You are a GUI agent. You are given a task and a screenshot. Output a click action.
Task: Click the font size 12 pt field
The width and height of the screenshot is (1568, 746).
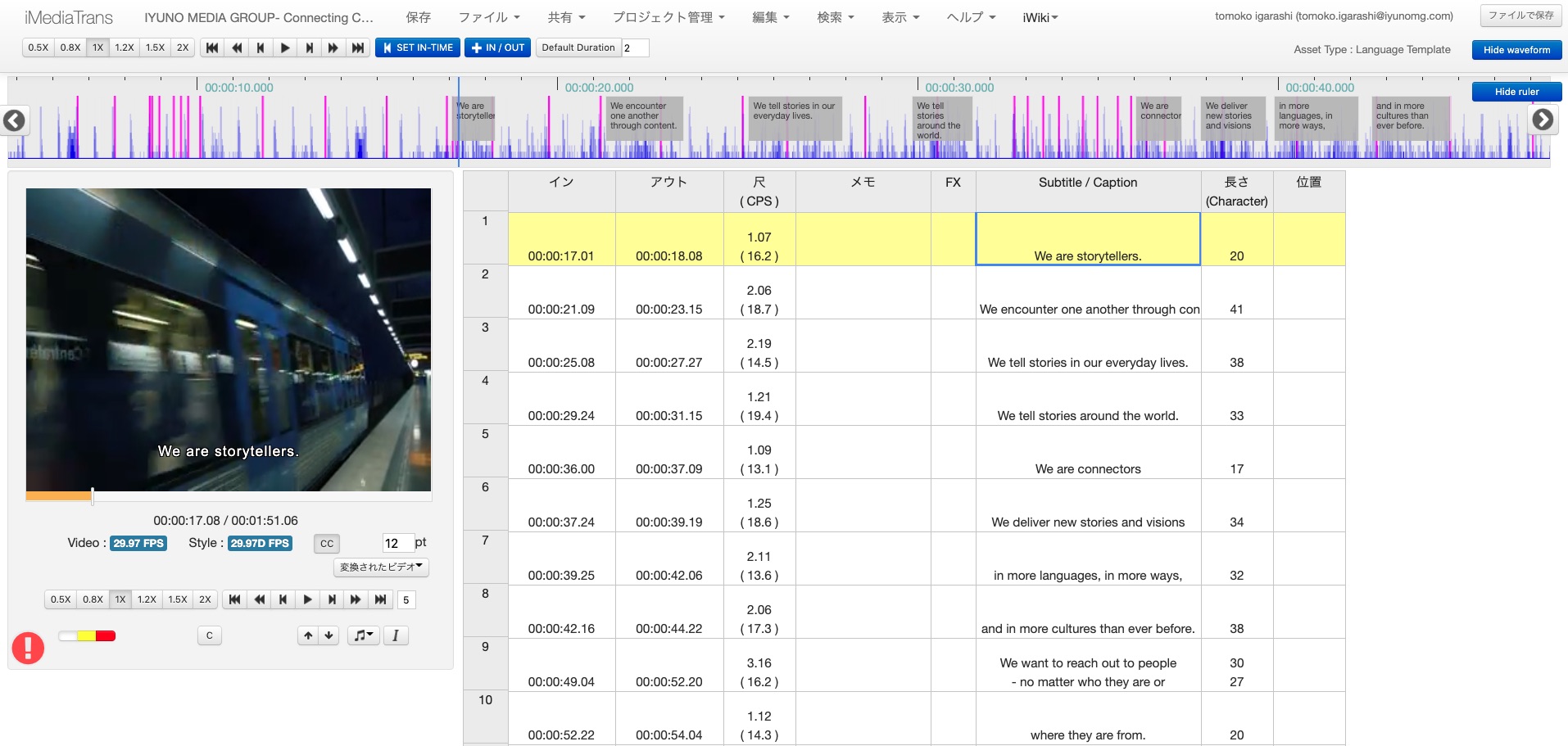(398, 543)
